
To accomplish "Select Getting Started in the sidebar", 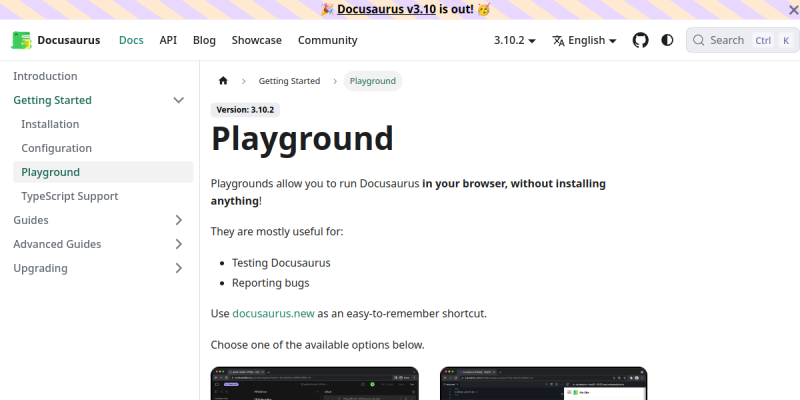I will pyautogui.click(x=53, y=100).
